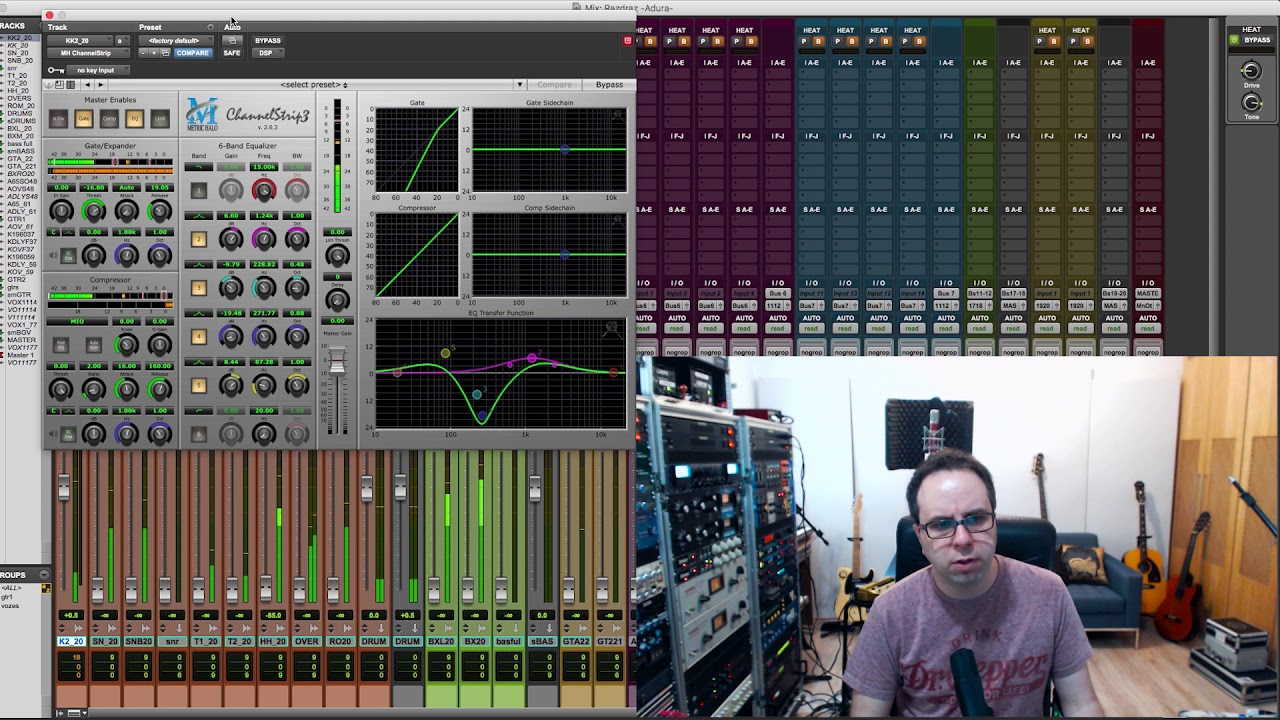This screenshot has width=1280, height=720.
Task: Open the compressor MIO character selector
Action: 77,322
